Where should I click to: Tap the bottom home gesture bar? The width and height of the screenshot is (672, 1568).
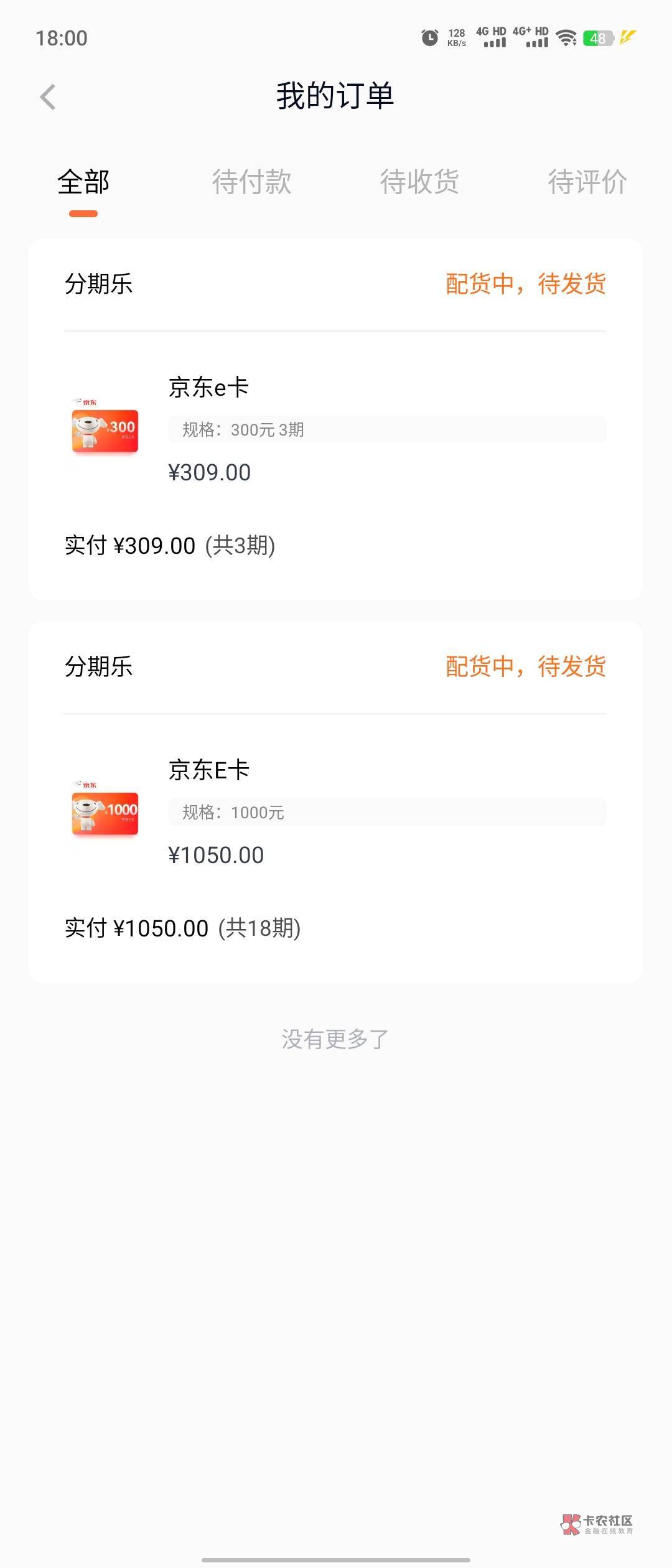click(336, 1560)
